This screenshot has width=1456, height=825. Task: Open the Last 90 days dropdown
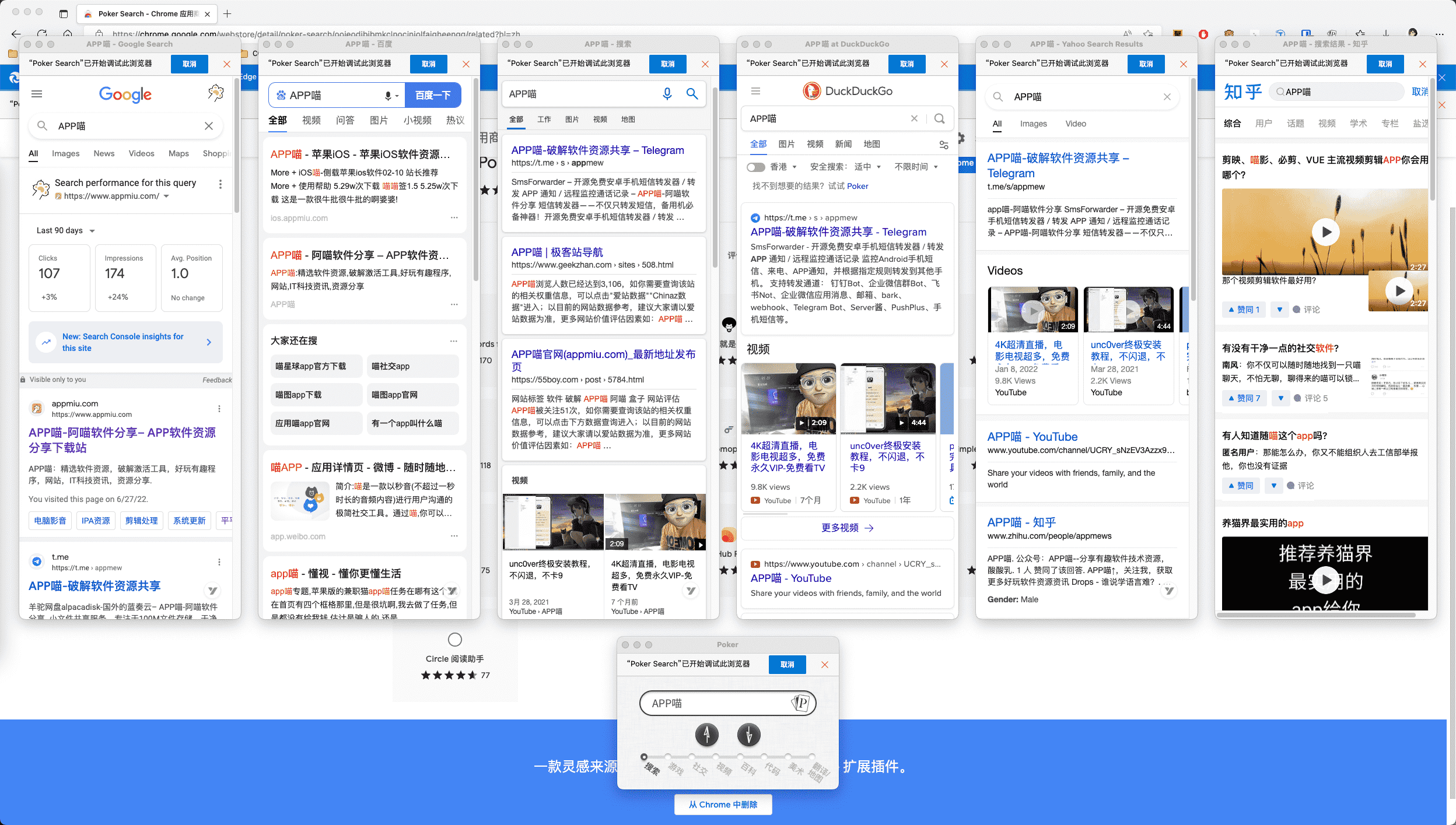point(65,231)
